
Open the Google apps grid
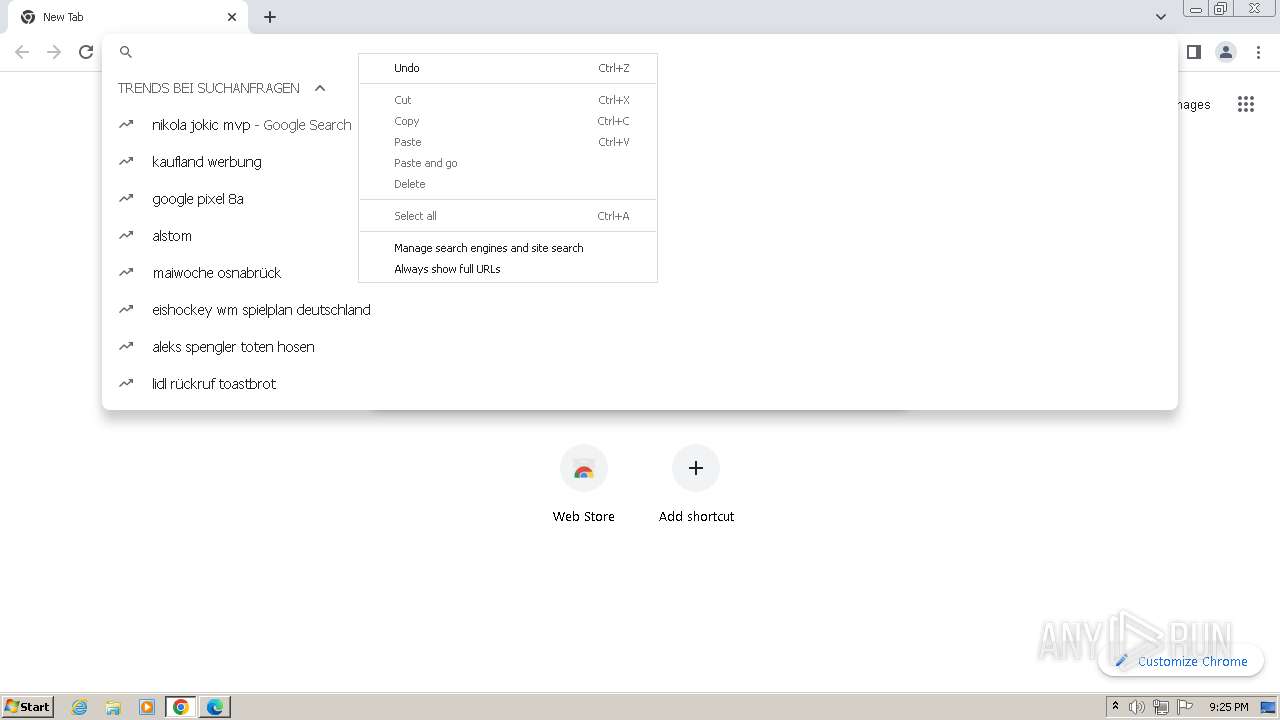pyautogui.click(x=1245, y=104)
